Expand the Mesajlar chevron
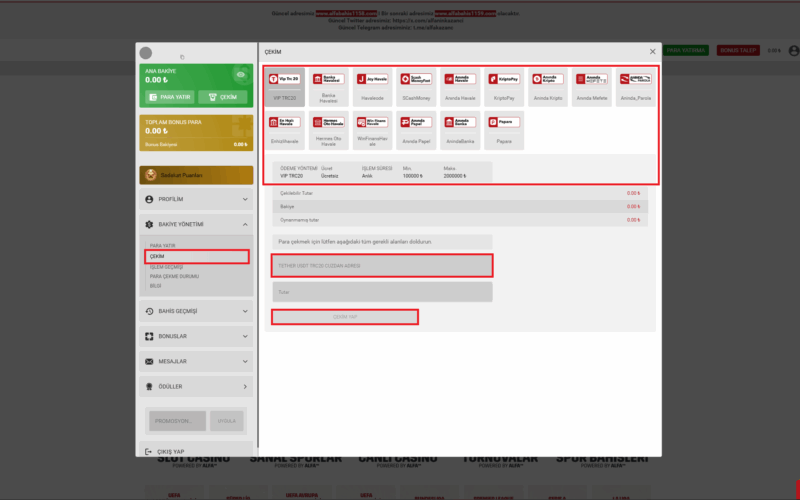This screenshot has width=800, height=500. 245,361
